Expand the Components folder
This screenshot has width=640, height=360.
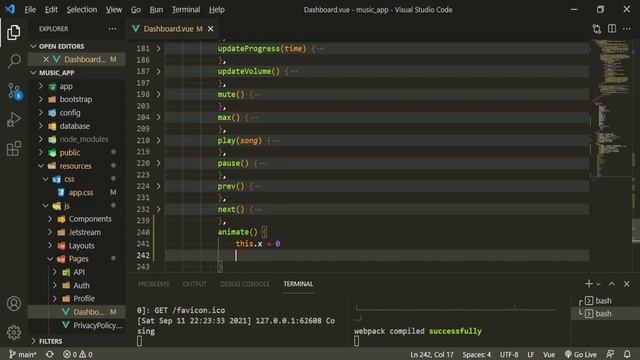(76, 219)
